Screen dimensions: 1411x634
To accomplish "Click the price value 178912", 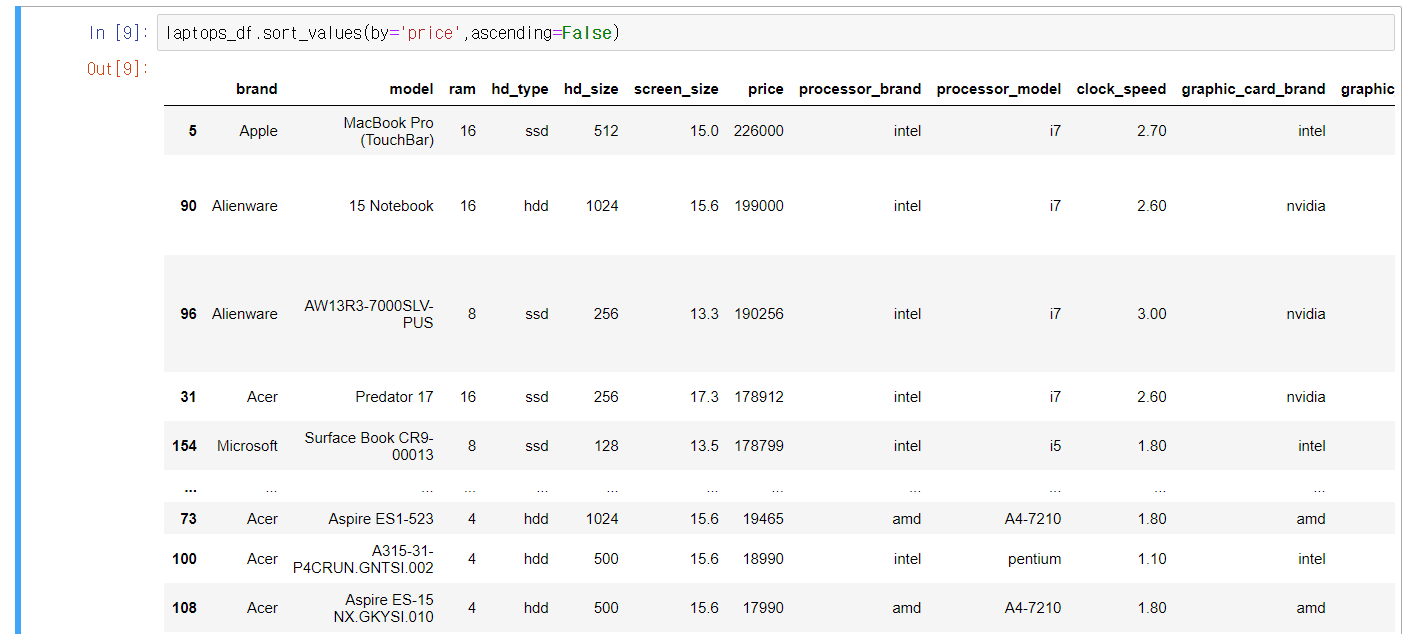I will point(759,397).
